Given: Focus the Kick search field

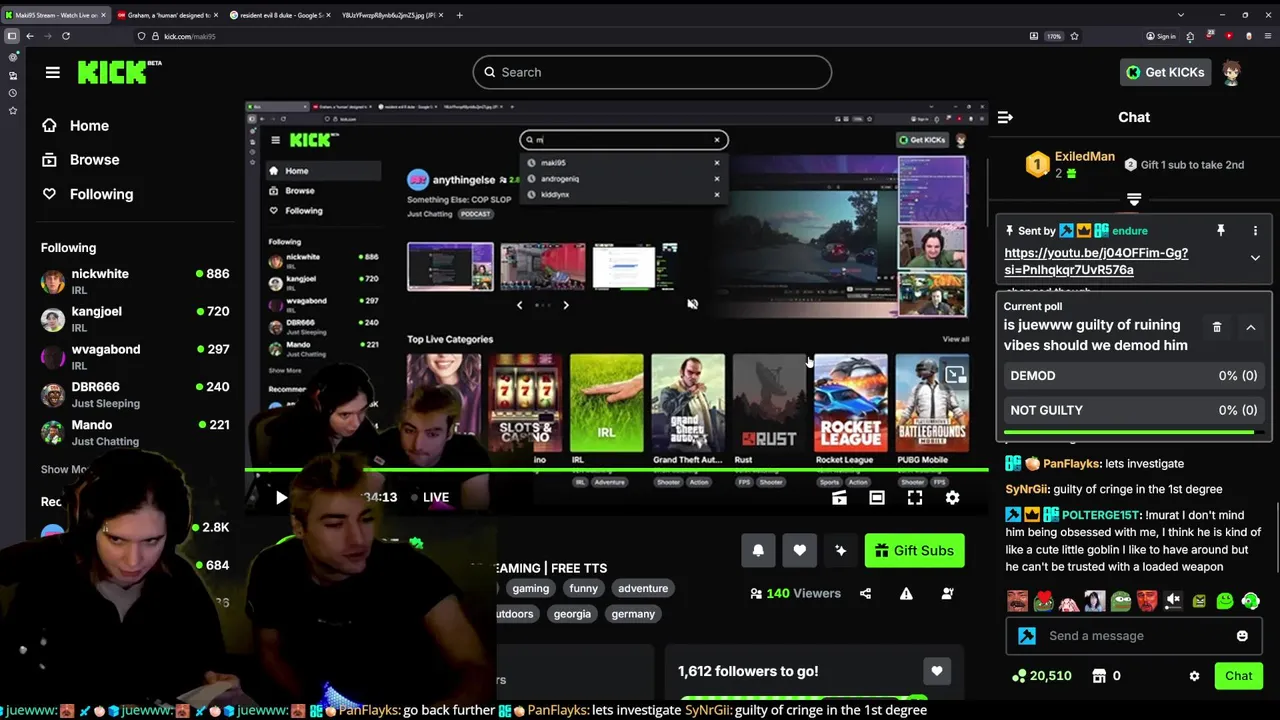Looking at the screenshot, I should tap(652, 72).
